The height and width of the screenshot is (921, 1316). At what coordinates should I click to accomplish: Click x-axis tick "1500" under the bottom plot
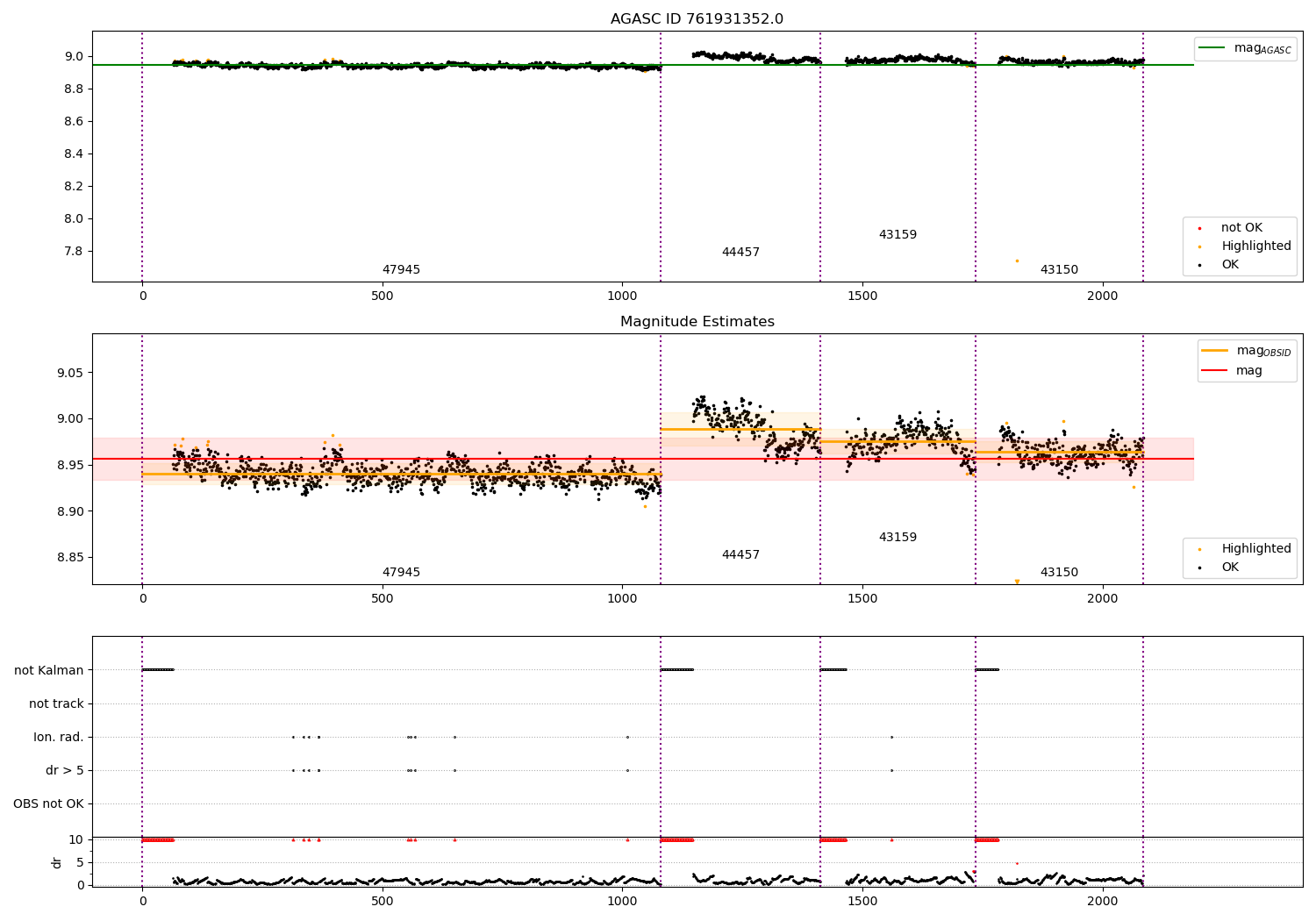tap(862, 901)
